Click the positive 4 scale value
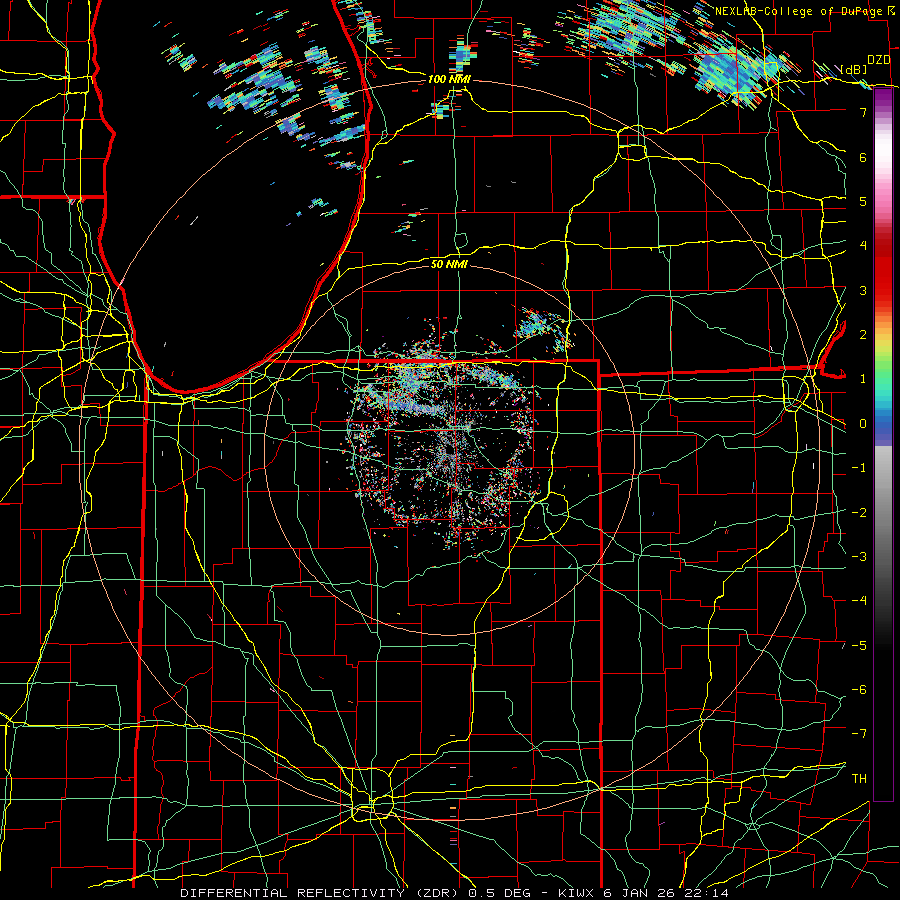The image size is (900, 900). [863, 246]
